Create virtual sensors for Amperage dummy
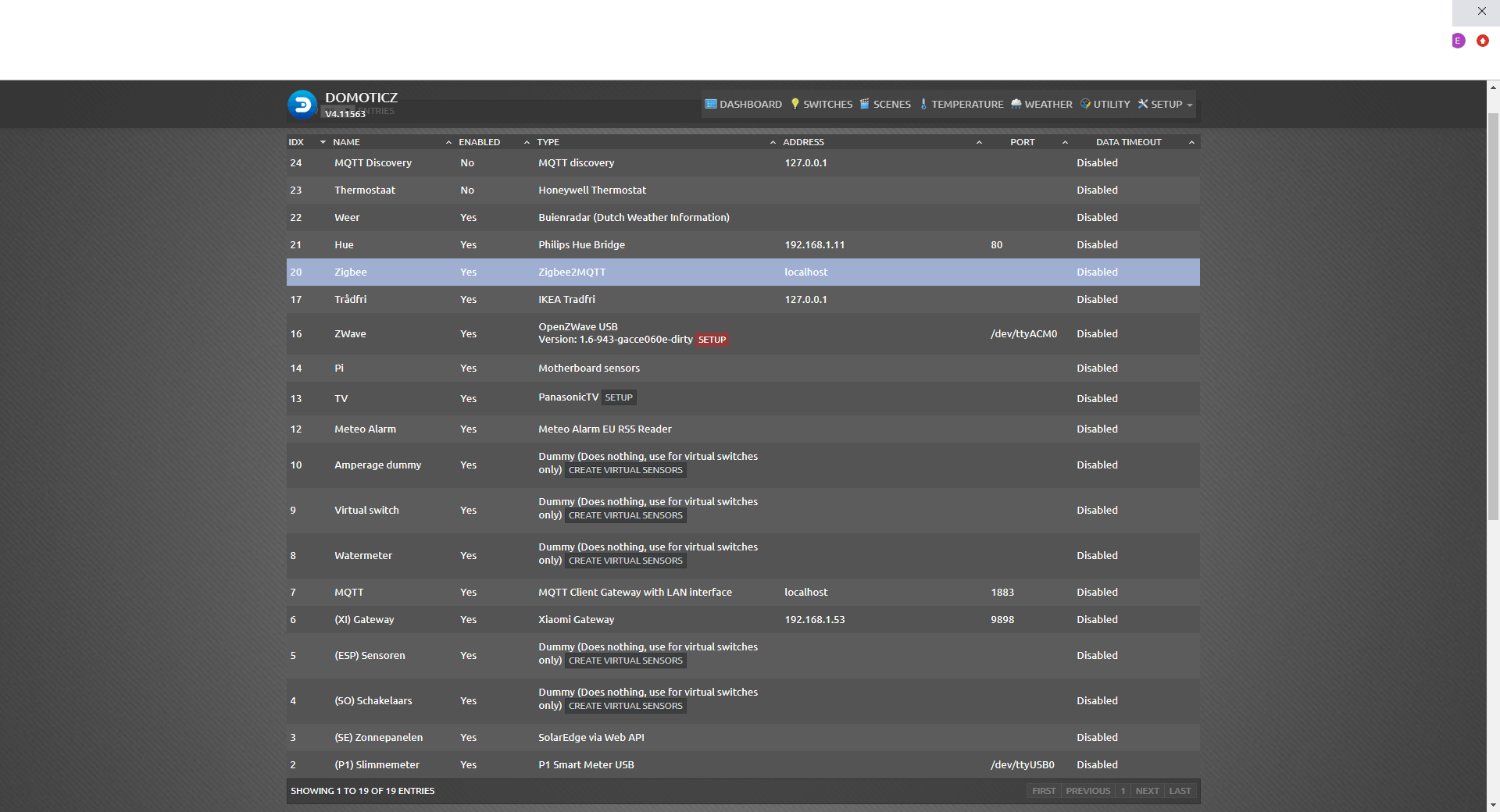The height and width of the screenshot is (812, 1500). 625,470
